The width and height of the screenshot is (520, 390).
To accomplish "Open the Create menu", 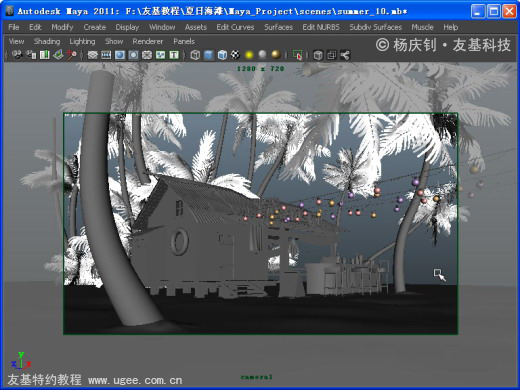I will [x=95, y=27].
